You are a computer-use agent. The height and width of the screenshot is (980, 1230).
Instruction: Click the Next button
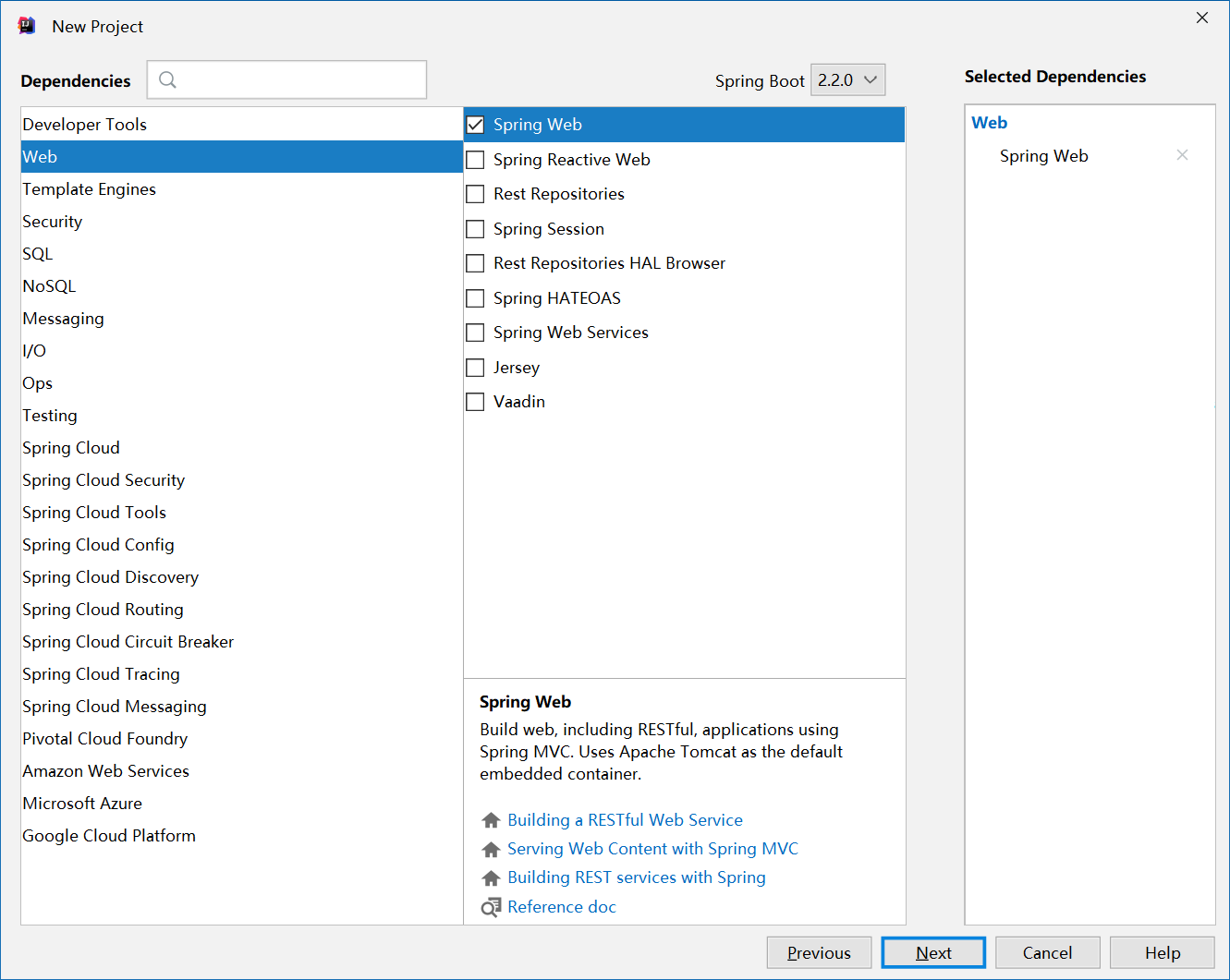933,953
